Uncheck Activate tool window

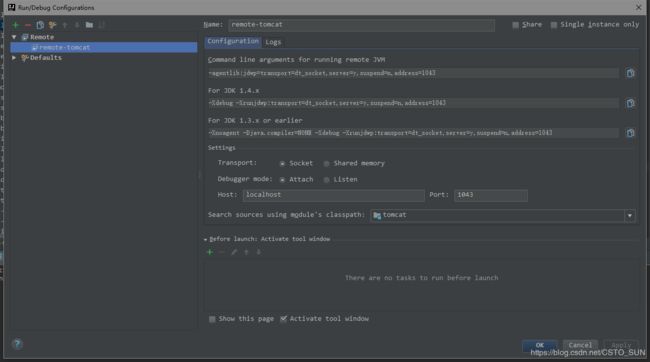coord(284,319)
